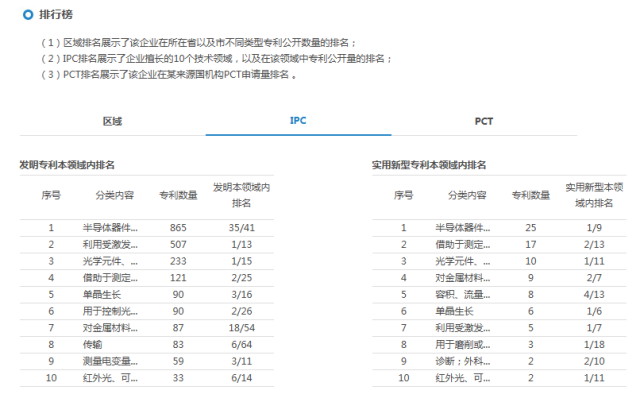Click the 诊断；外科... classification cell
640x398 pixels.
tap(463, 361)
